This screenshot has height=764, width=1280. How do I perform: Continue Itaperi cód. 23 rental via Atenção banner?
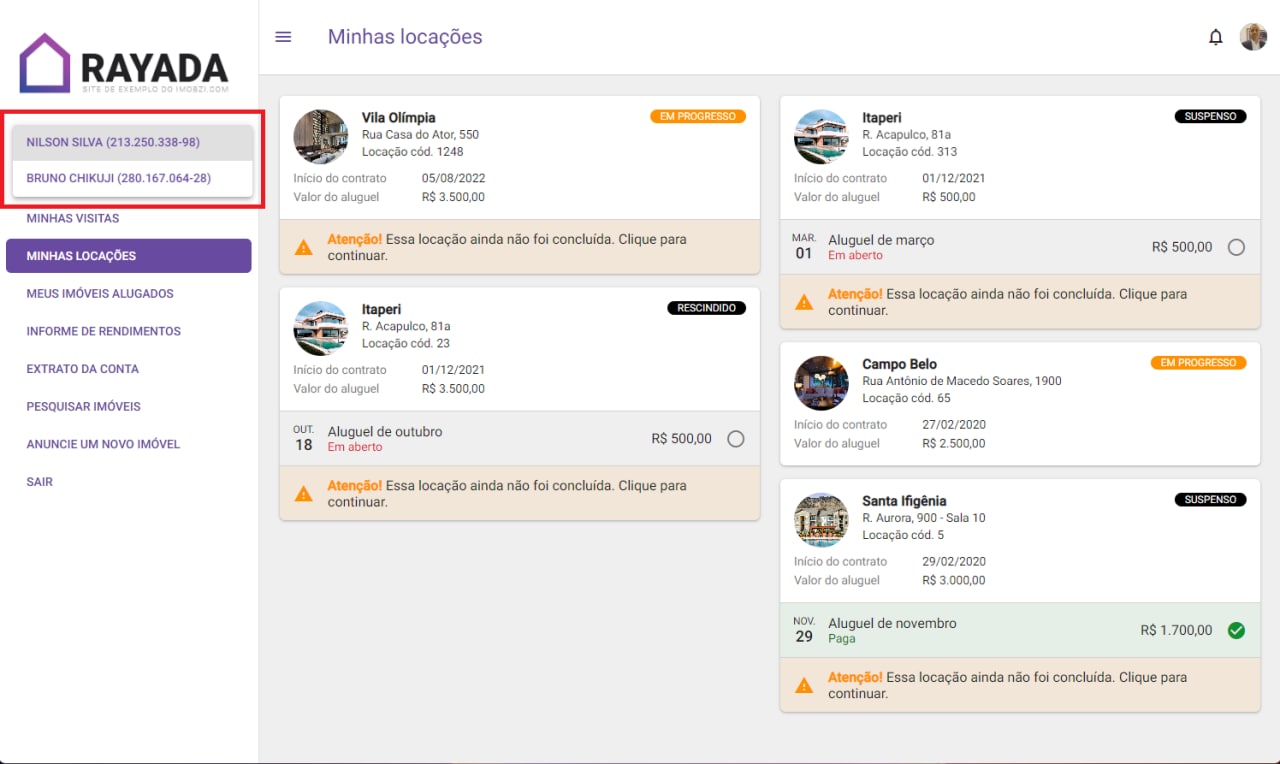coord(520,493)
